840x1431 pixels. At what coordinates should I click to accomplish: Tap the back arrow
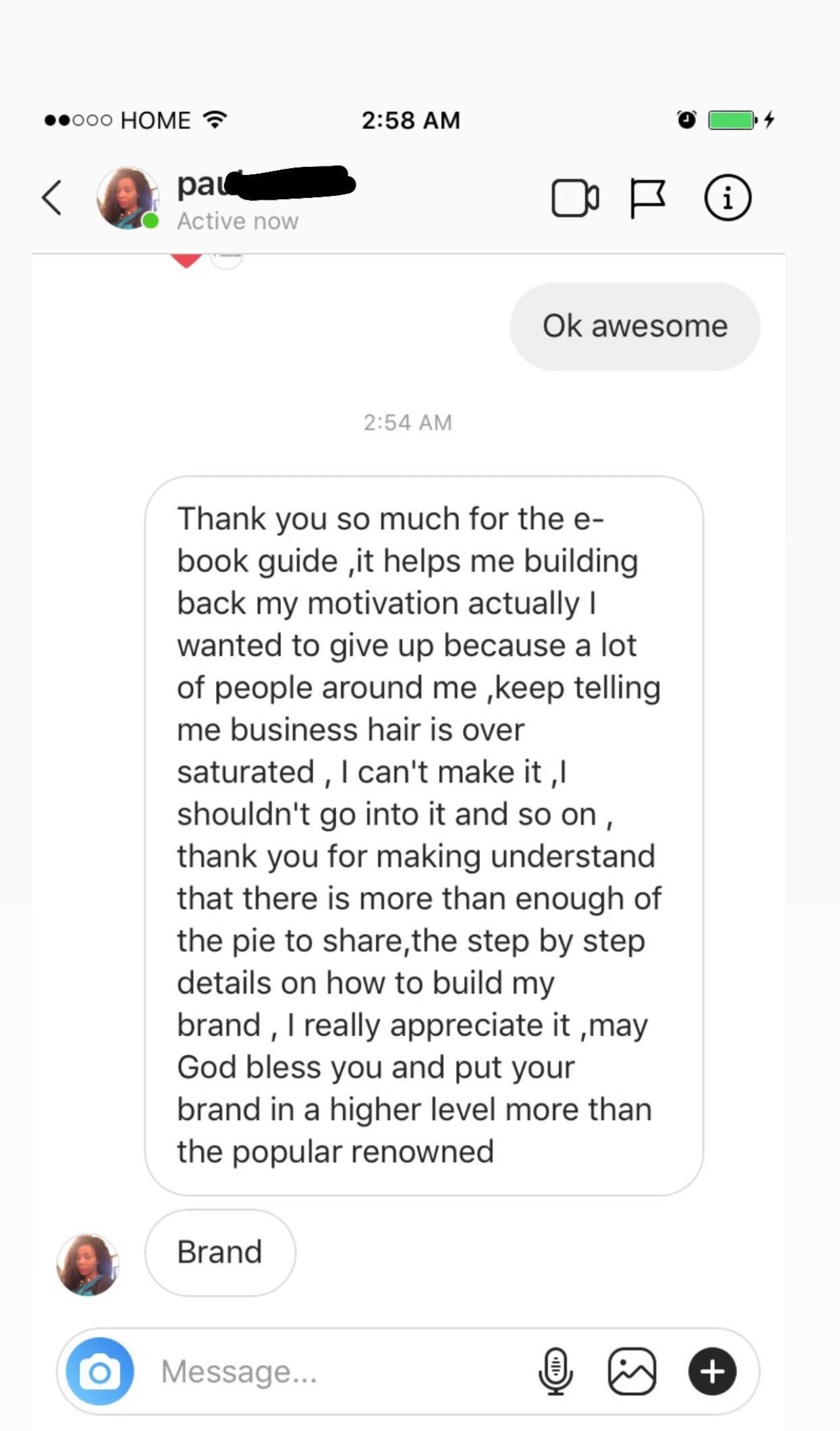point(52,198)
